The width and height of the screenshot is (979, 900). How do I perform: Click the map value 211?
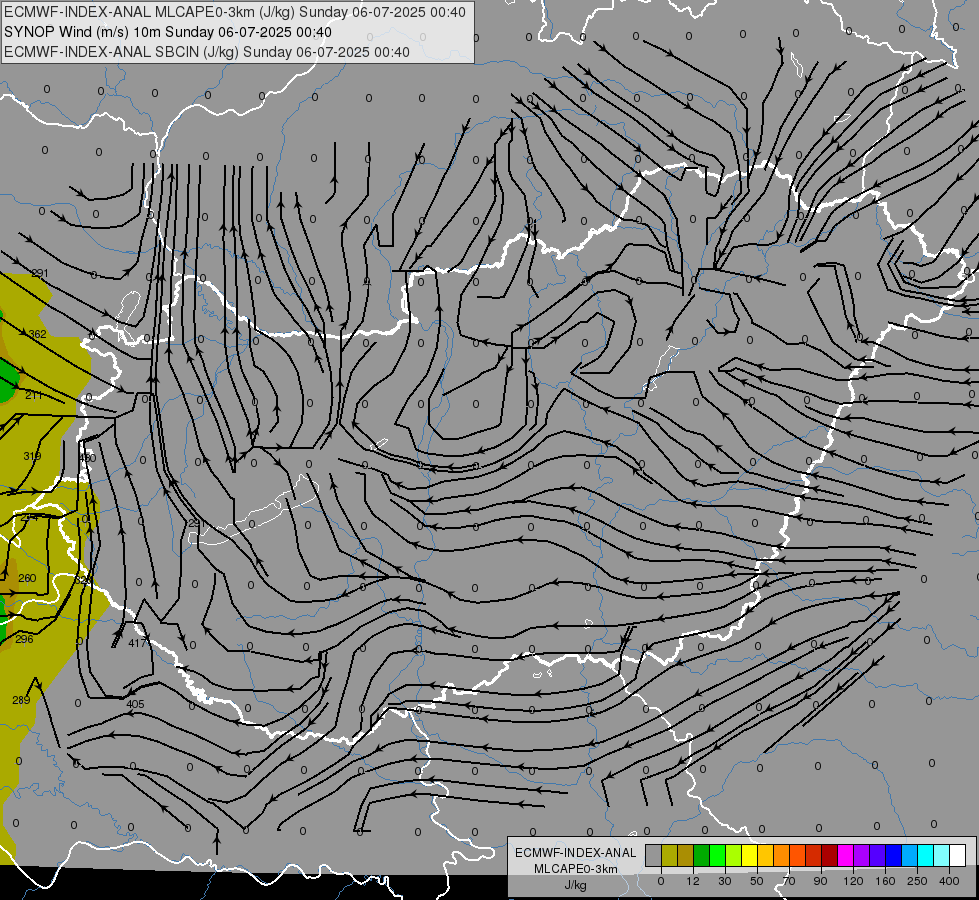(34, 395)
